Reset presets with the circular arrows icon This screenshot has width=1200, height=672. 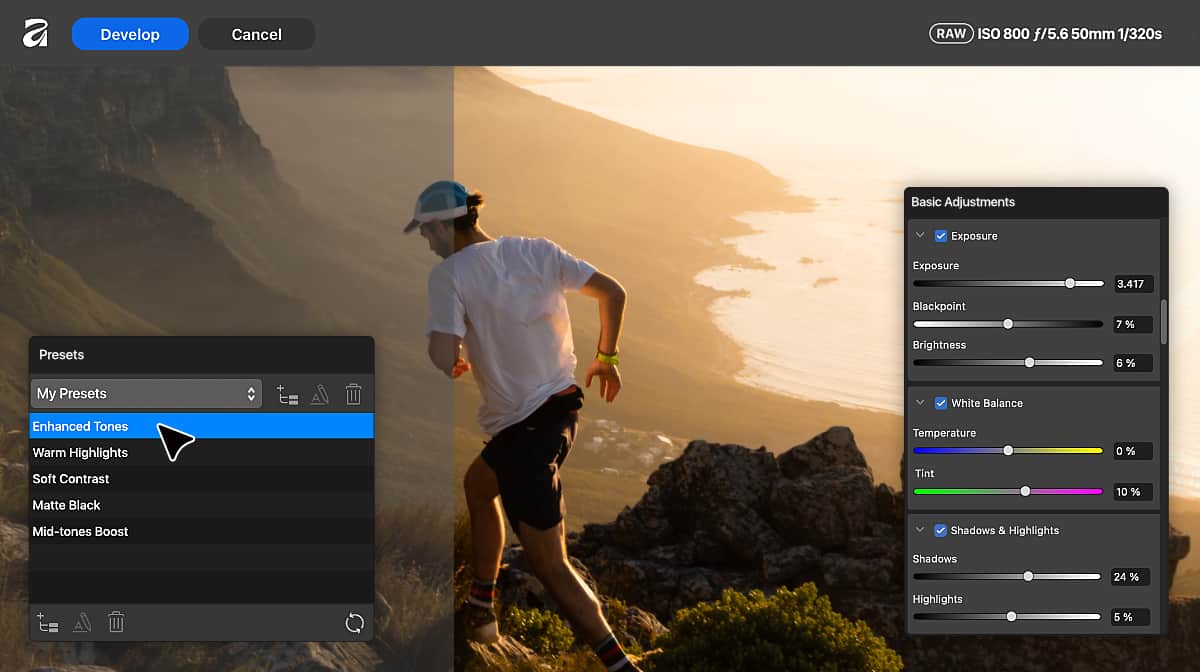pos(354,623)
